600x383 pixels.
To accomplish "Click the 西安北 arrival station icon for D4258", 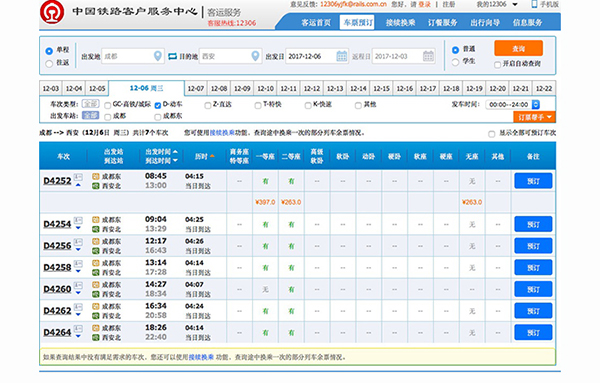I will click(96, 272).
